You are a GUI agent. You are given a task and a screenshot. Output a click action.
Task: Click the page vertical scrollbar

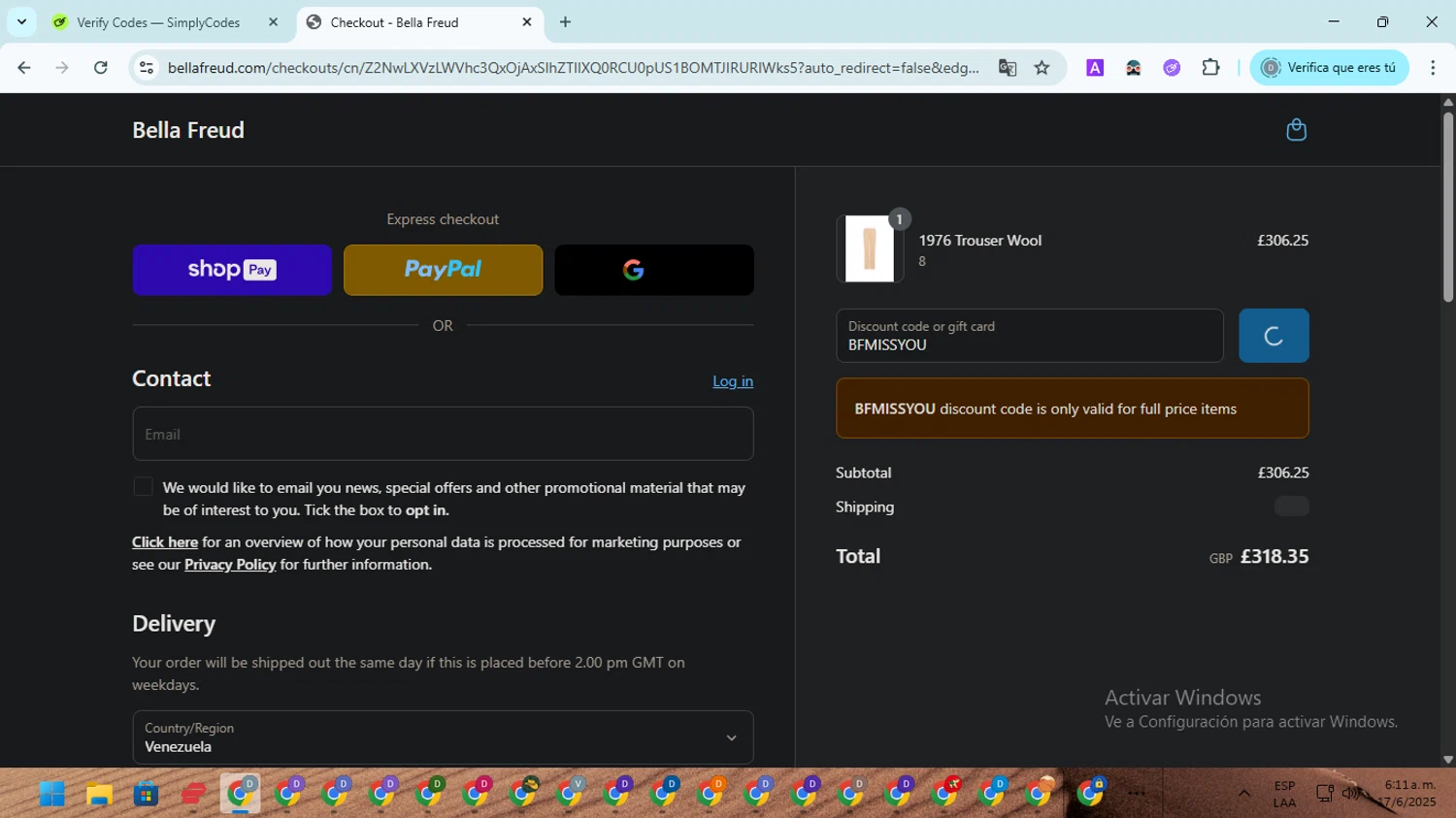[1447, 208]
